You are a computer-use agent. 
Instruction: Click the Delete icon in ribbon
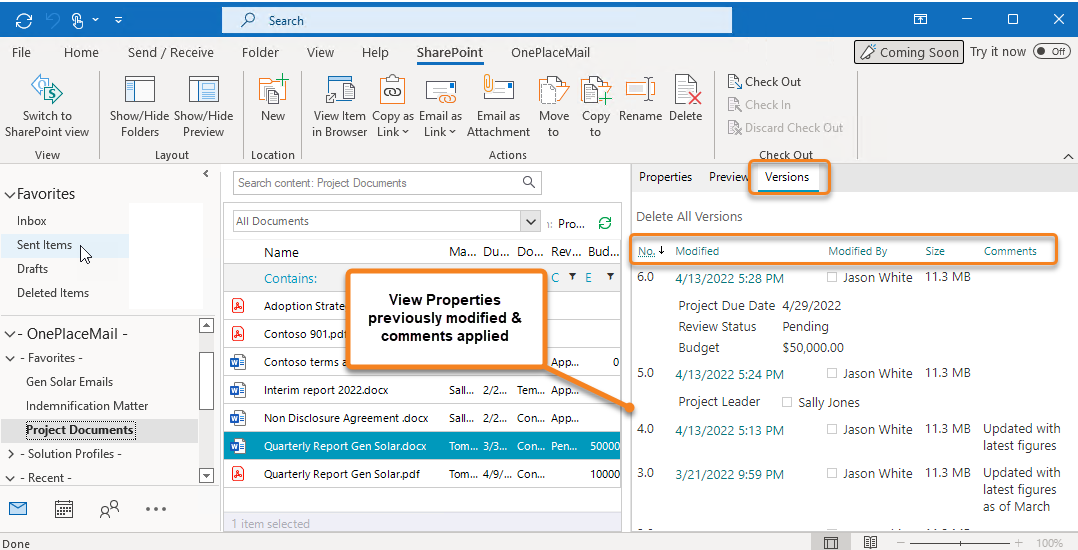coord(686,89)
